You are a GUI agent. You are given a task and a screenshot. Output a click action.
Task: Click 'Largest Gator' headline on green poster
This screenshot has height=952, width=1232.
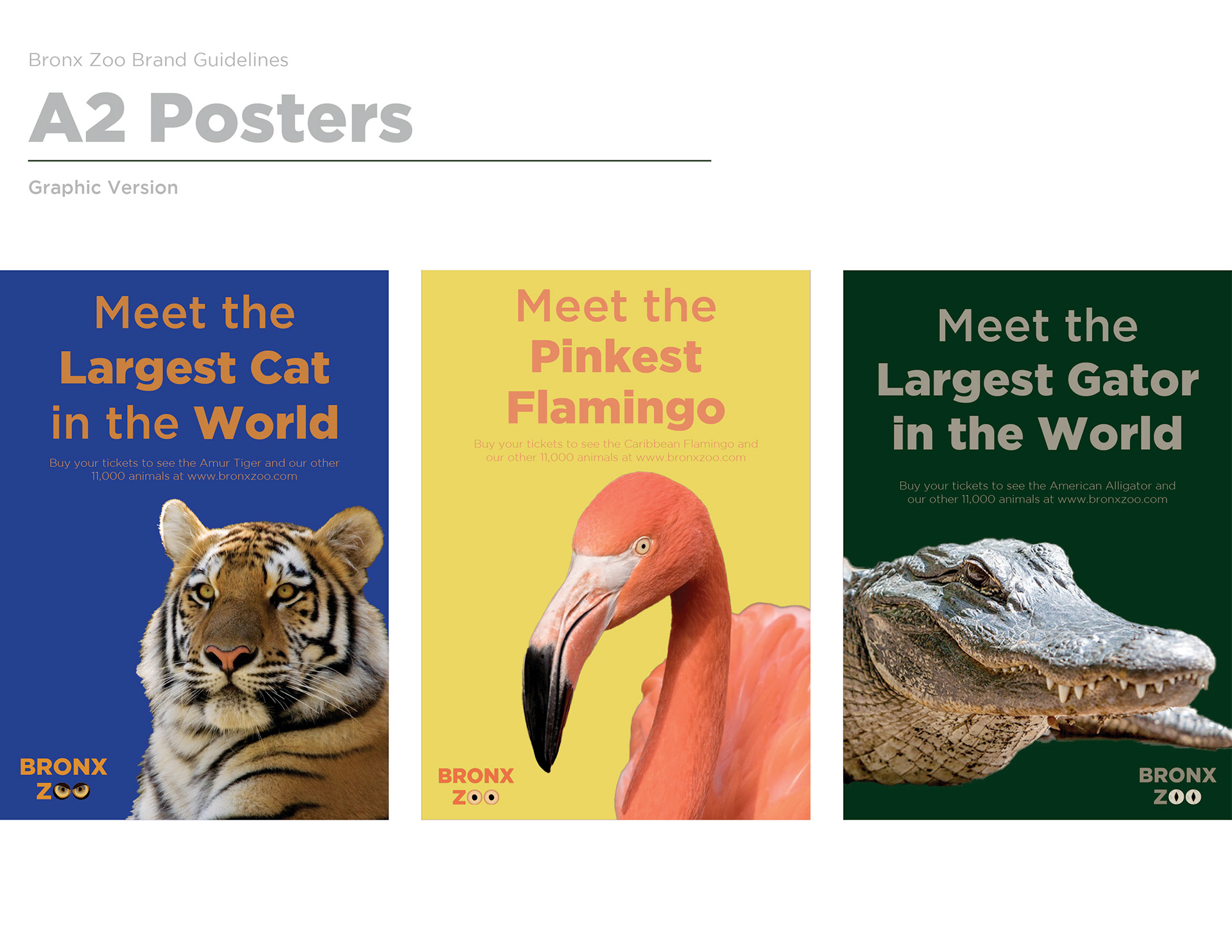coord(1038,380)
